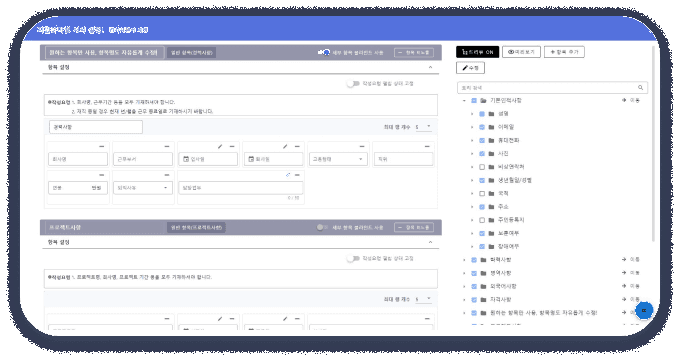Click the blue edit icon above 담당업무
680x360 pixels.
(x=288, y=175)
